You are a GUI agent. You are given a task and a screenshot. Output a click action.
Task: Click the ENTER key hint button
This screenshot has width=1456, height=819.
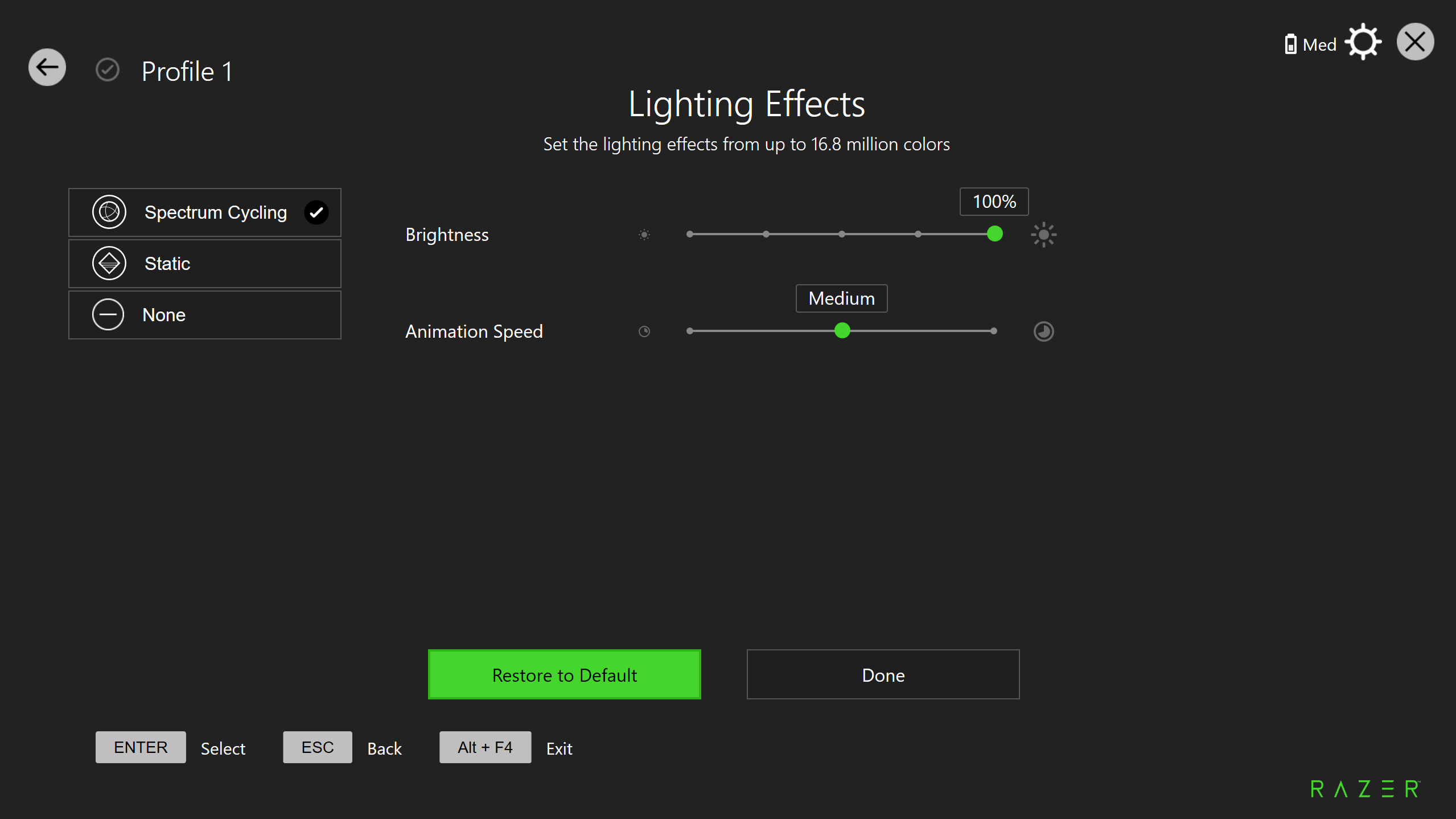[141, 747]
